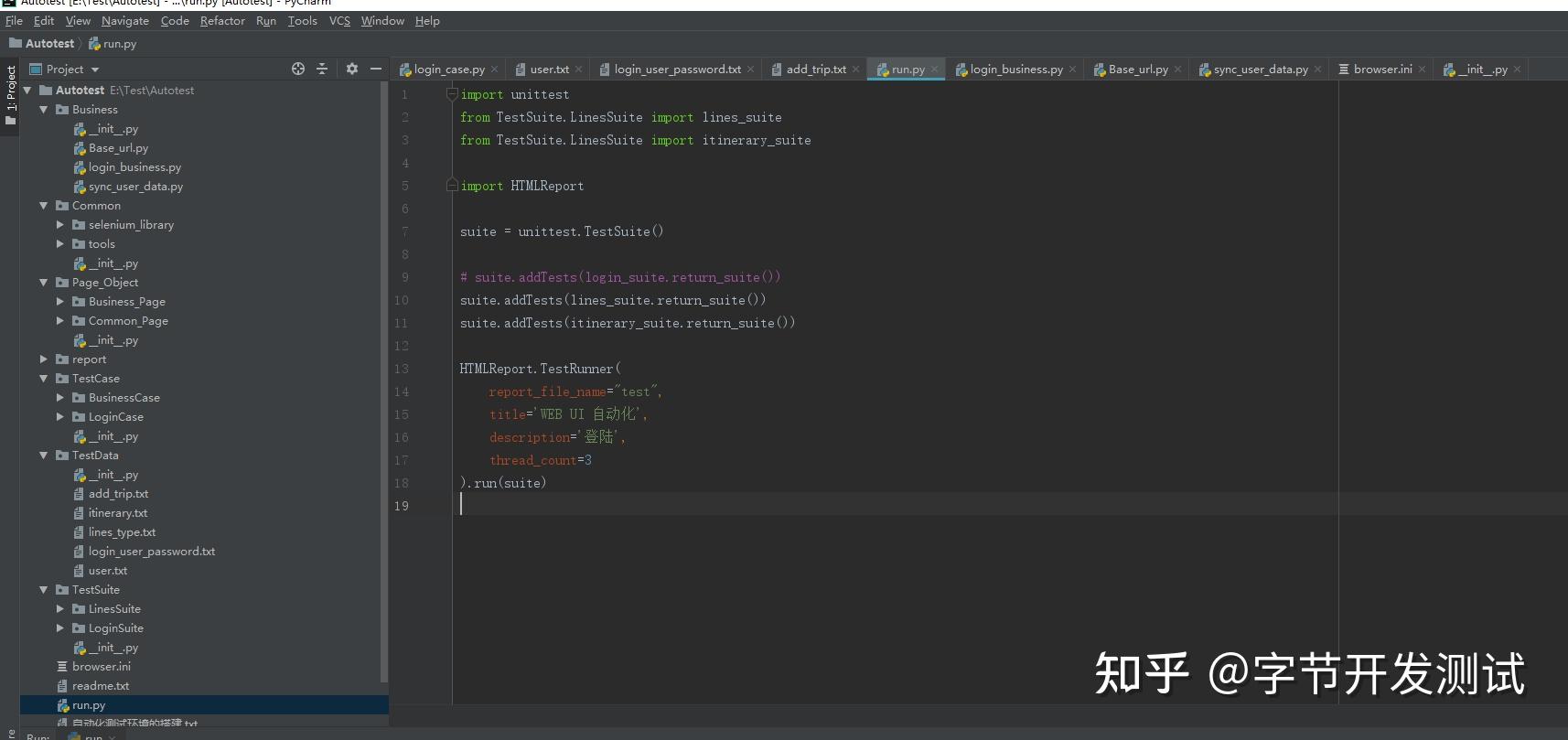This screenshot has height=740, width=1568.
Task: Open the Window menu
Action: tap(382, 20)
